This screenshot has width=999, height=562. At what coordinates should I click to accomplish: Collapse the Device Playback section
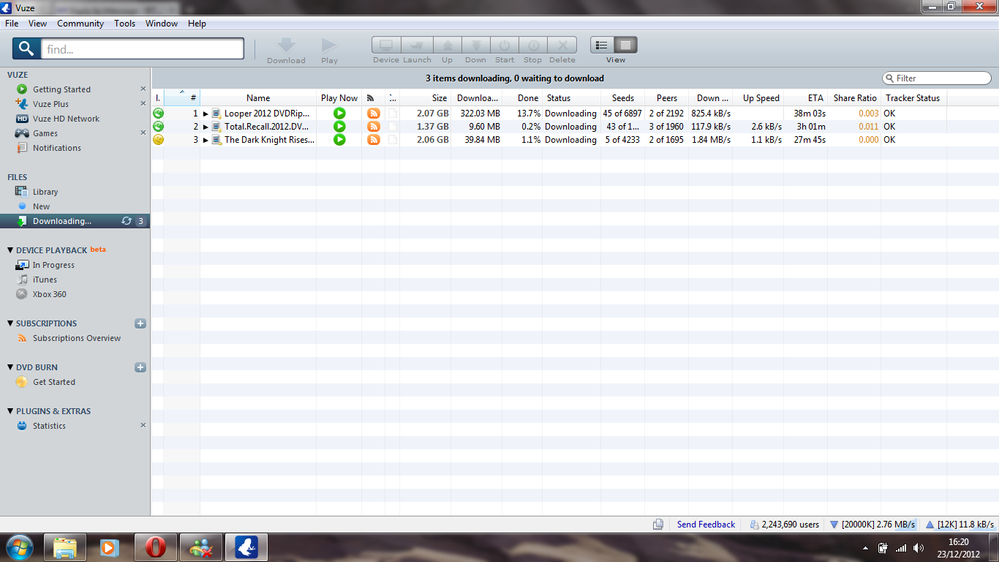[x=10, y=250]
